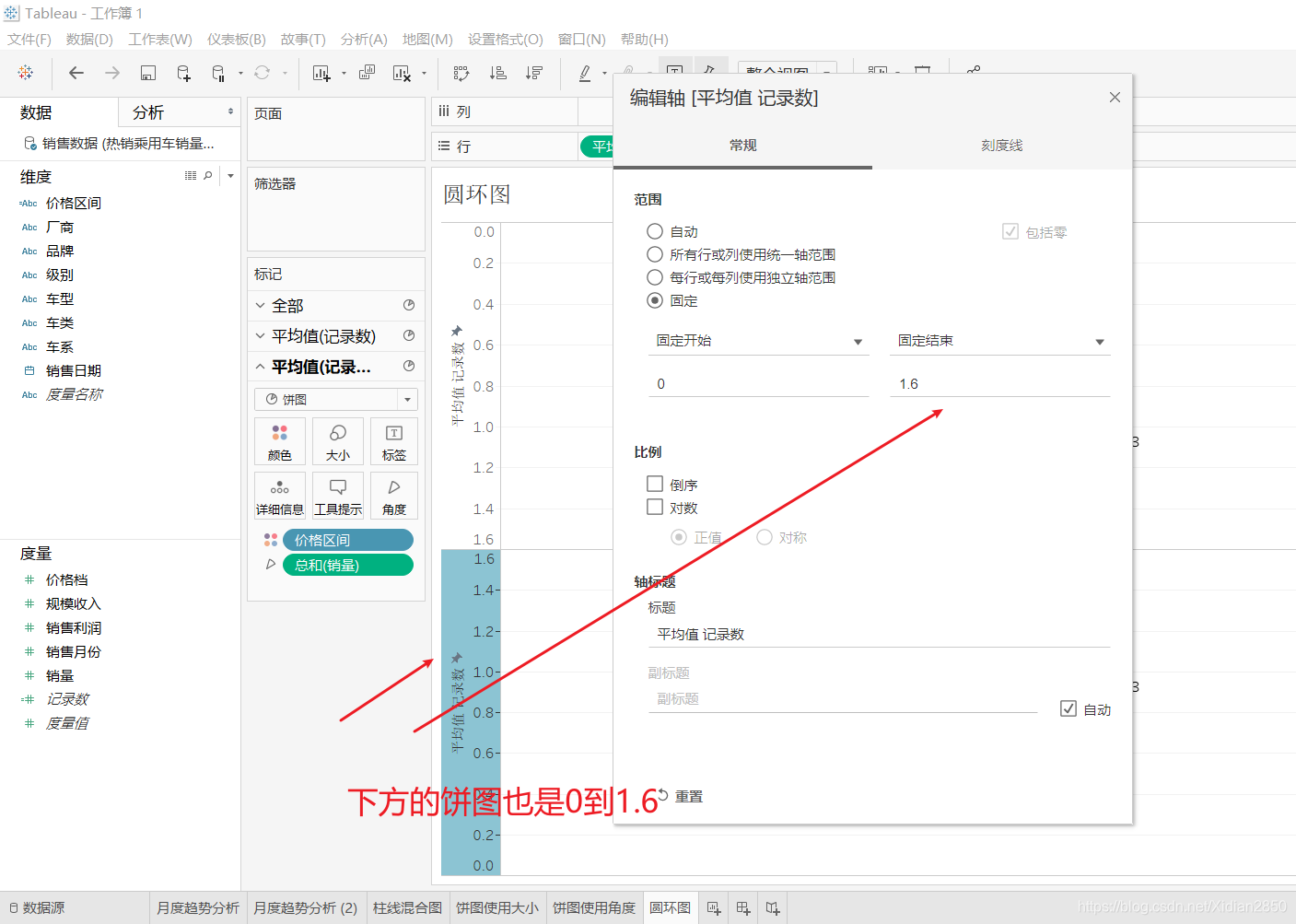The image size is (1296, 924).
Task: Select 每行或每列使用独立轴范围 radio option
Action: pyautogui.click(x=655, y=277)
